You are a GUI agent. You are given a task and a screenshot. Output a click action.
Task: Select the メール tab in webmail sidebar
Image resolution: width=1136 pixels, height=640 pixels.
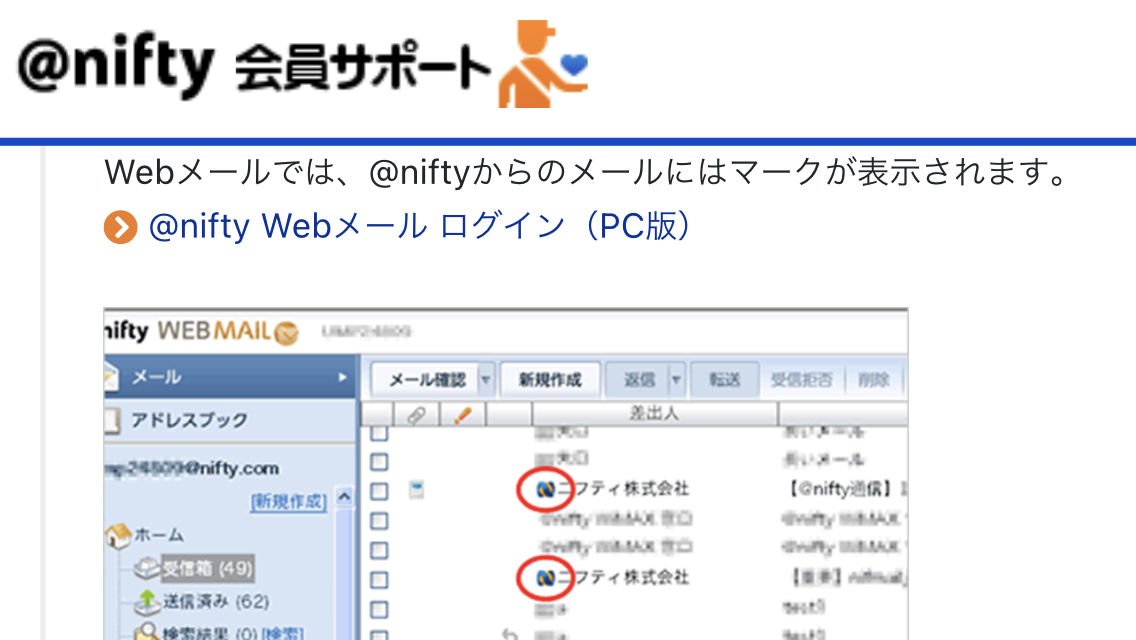point(232,377)
